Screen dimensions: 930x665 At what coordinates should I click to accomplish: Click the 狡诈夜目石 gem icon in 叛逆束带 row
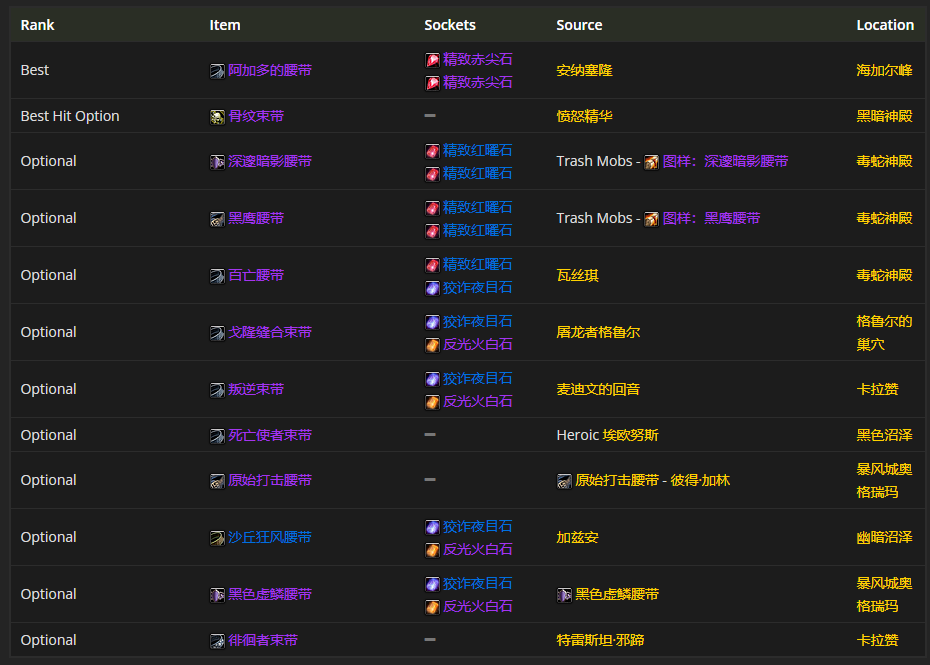click(x=432, y=379)
